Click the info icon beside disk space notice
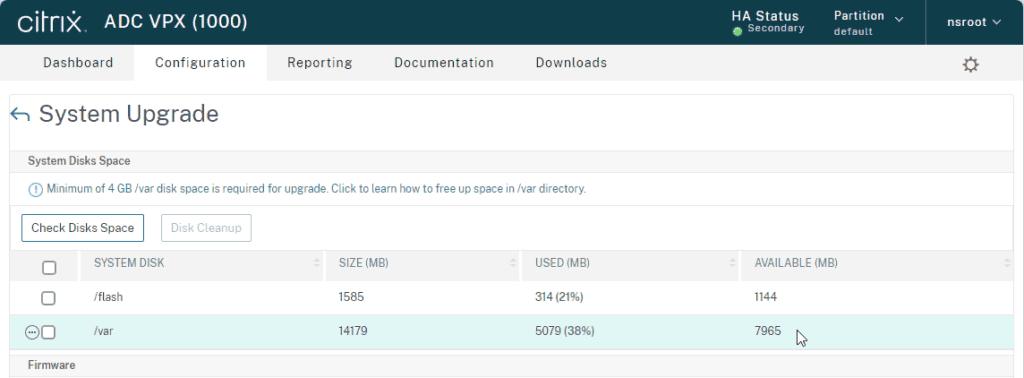Image resolution: width=1024 pixels, height=378 pixels. [x=35, y=190]
